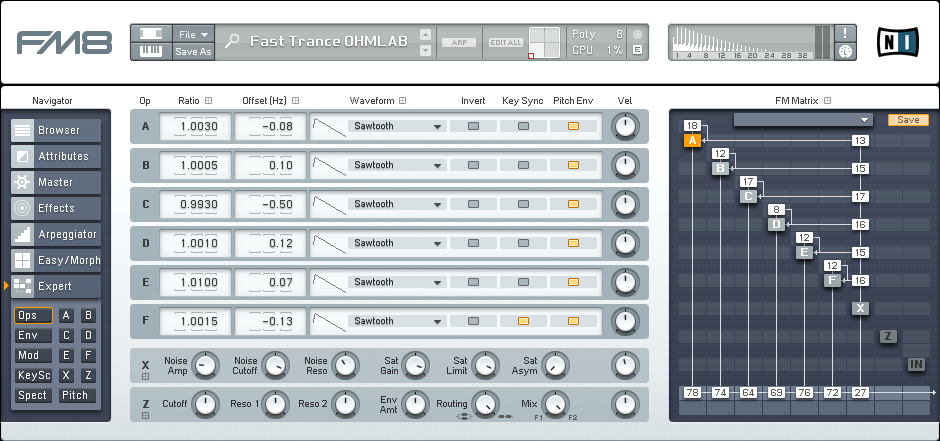The height and width of the screenshot is (441, 940).
Task: Open operator B Sawtooth waveform dropdown
Action: [397, 165]
